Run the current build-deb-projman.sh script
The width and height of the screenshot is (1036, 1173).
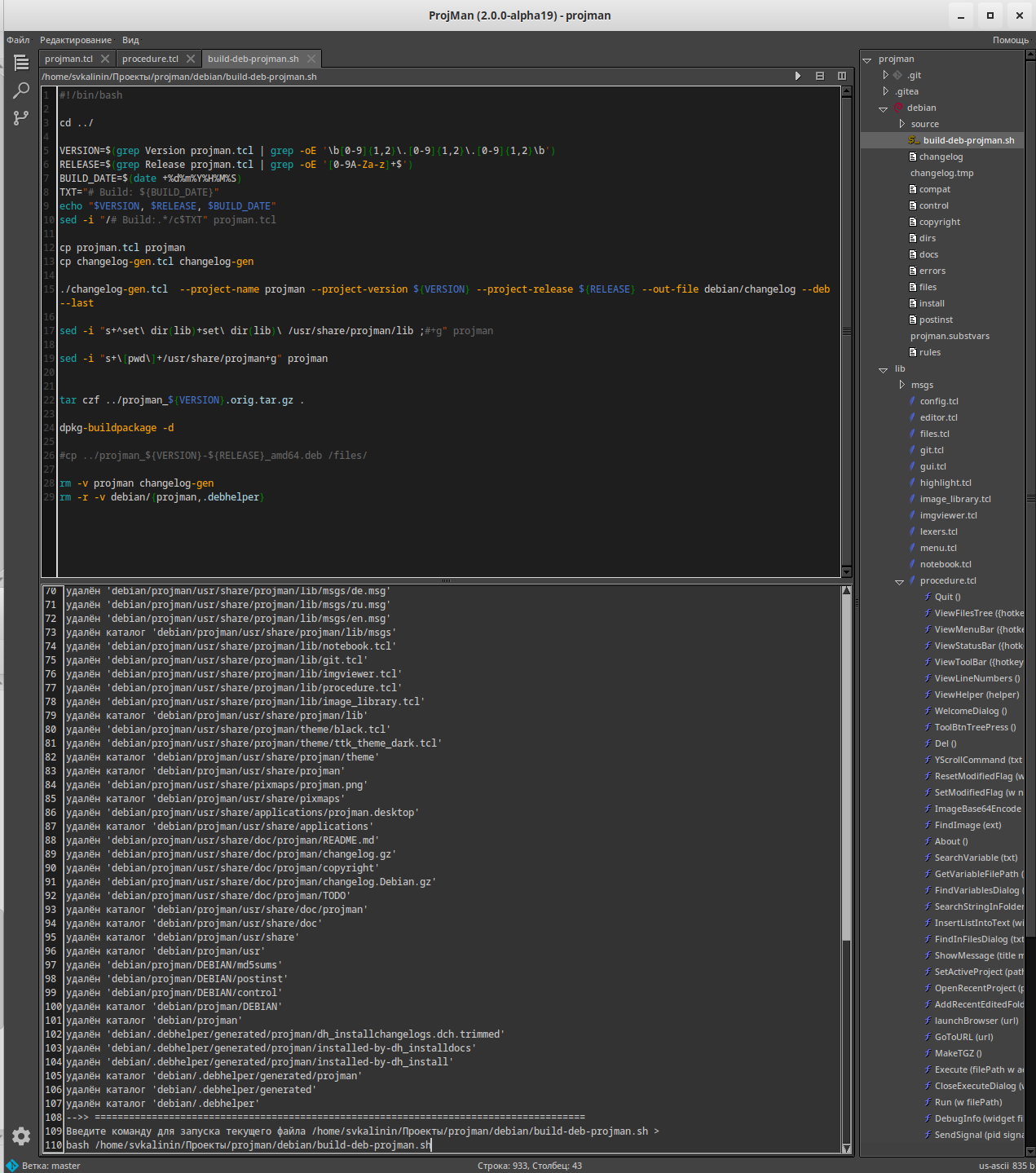[797, 75]
